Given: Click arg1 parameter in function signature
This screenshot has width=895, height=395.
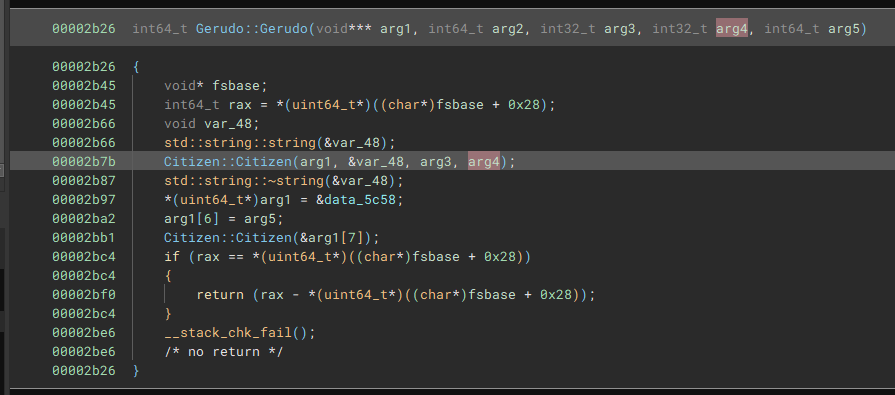Looking at the screenshot, I should pyautogui.click(x=396, y=29).
